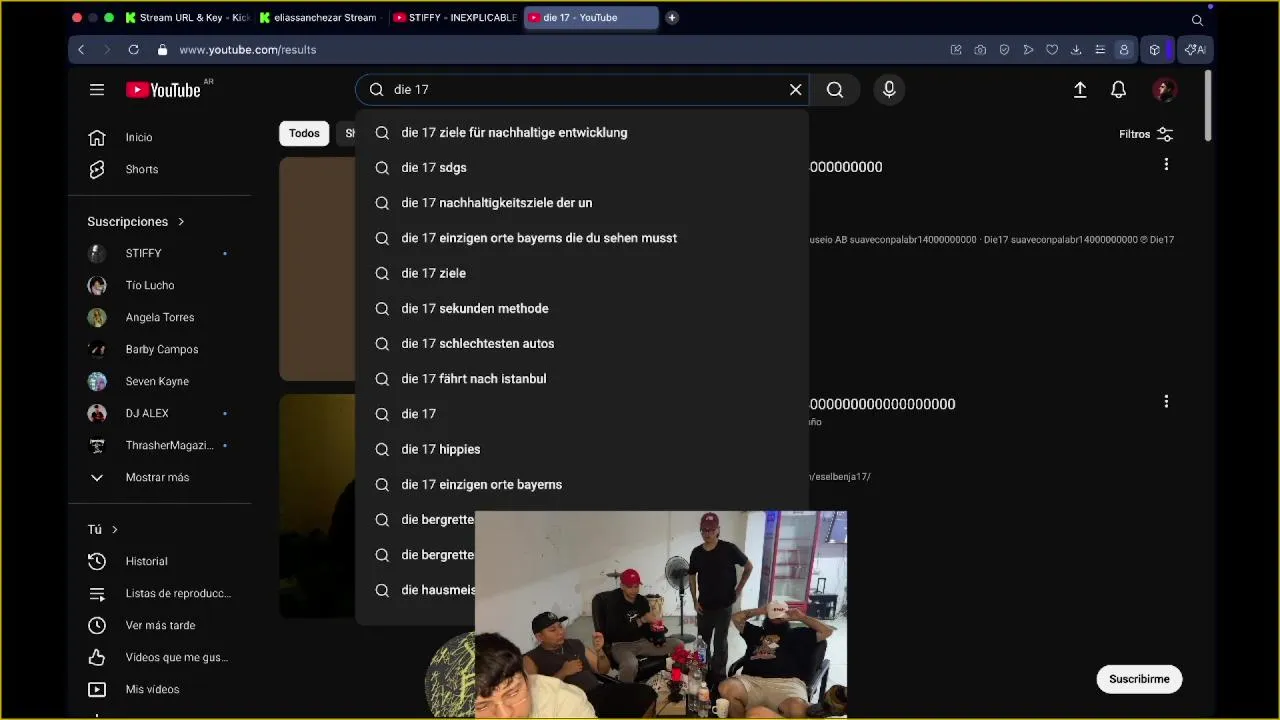Open the YouTube hamburger guide menu

[97, 90]
